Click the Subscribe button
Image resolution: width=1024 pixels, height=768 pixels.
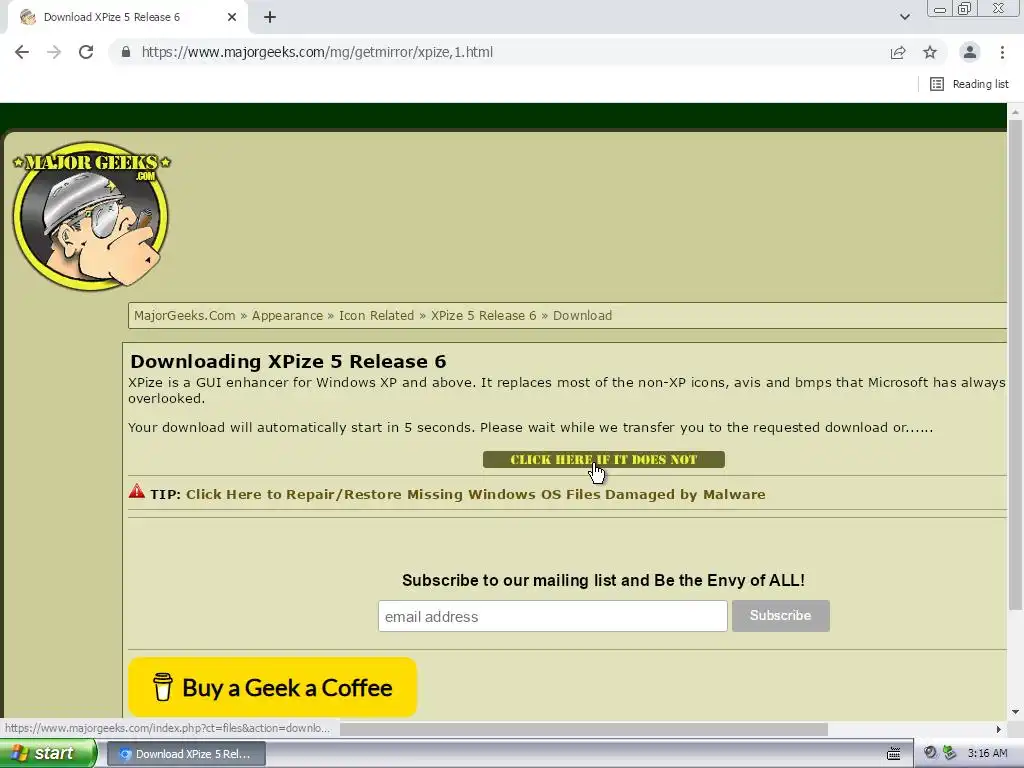coord(780,616)
